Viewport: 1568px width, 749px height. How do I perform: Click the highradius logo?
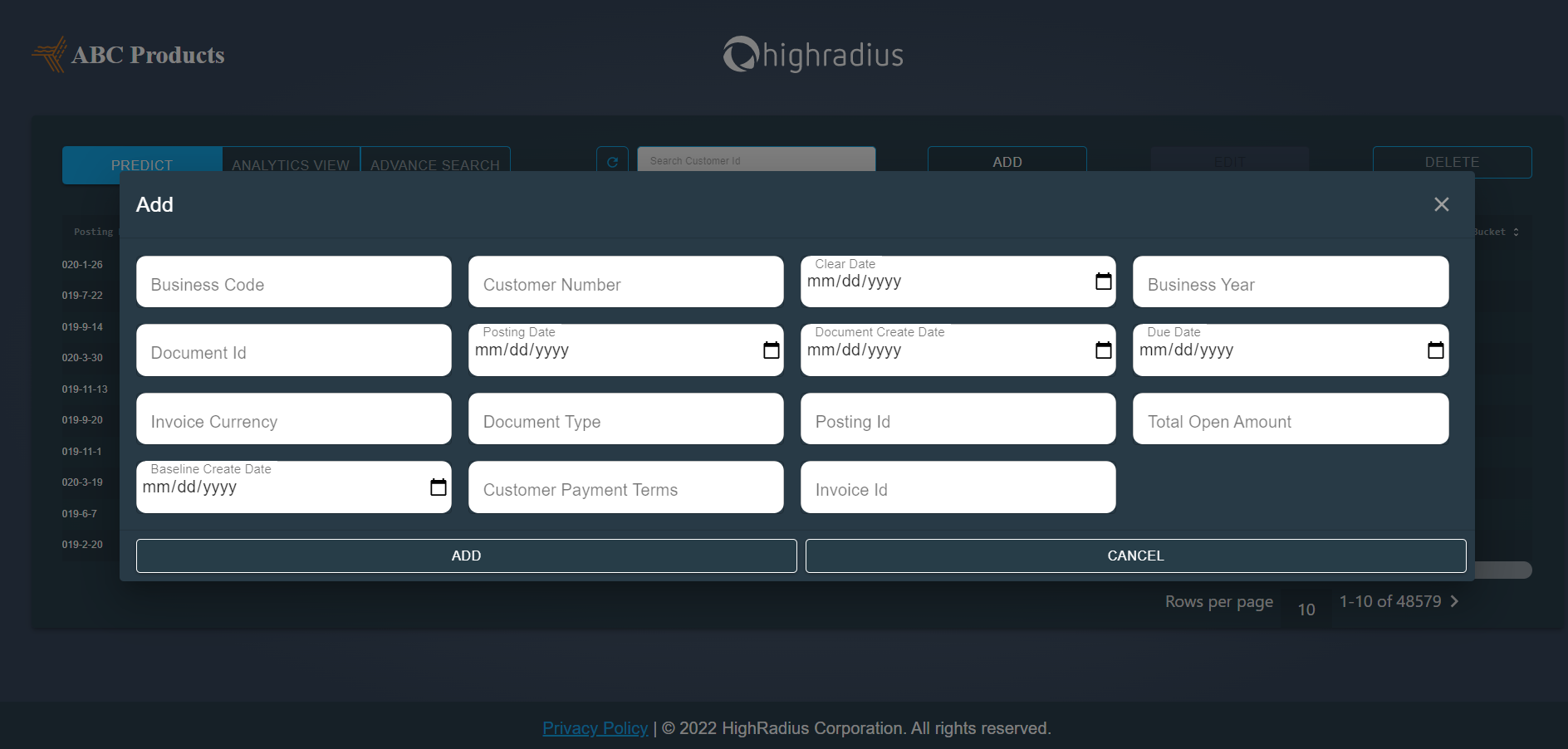click(x=813, y=55)
